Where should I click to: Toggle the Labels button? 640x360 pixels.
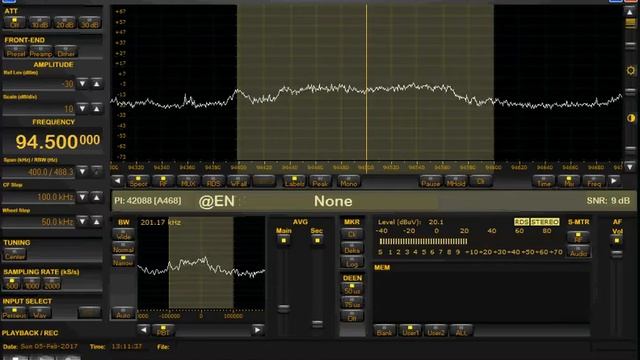[294, 182]
